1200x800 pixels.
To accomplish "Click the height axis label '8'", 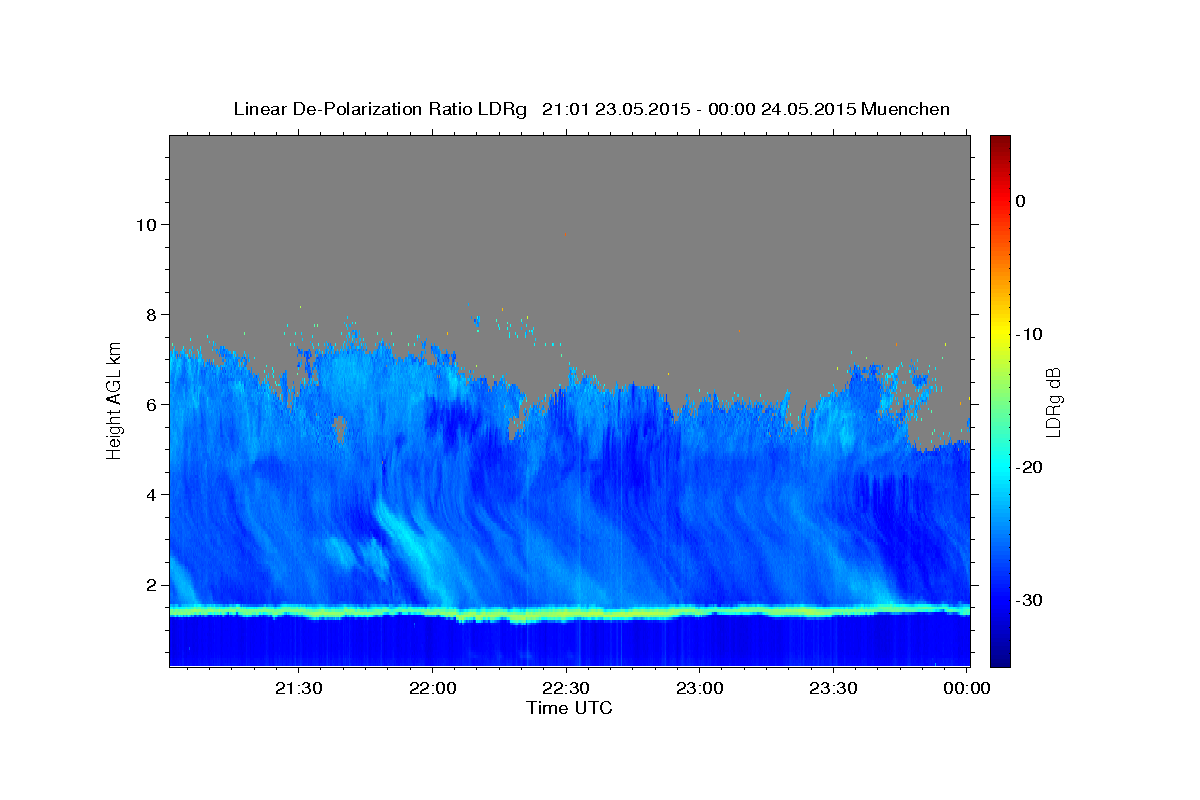I will tap(149, 314).
